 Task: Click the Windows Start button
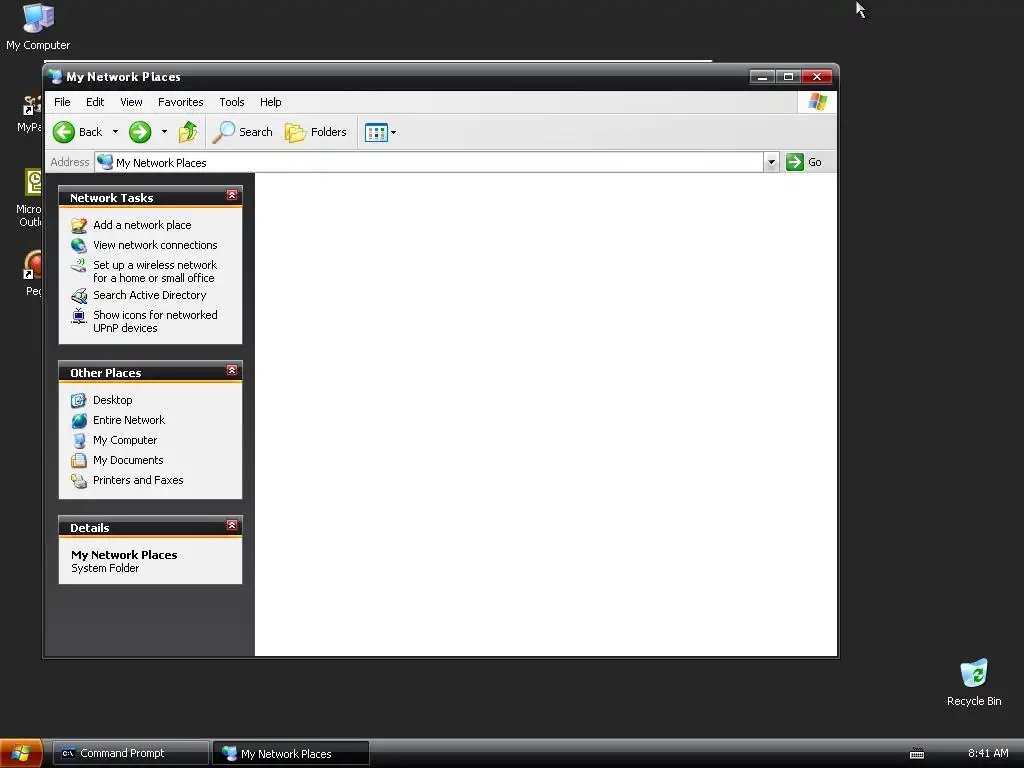point(21,753)
